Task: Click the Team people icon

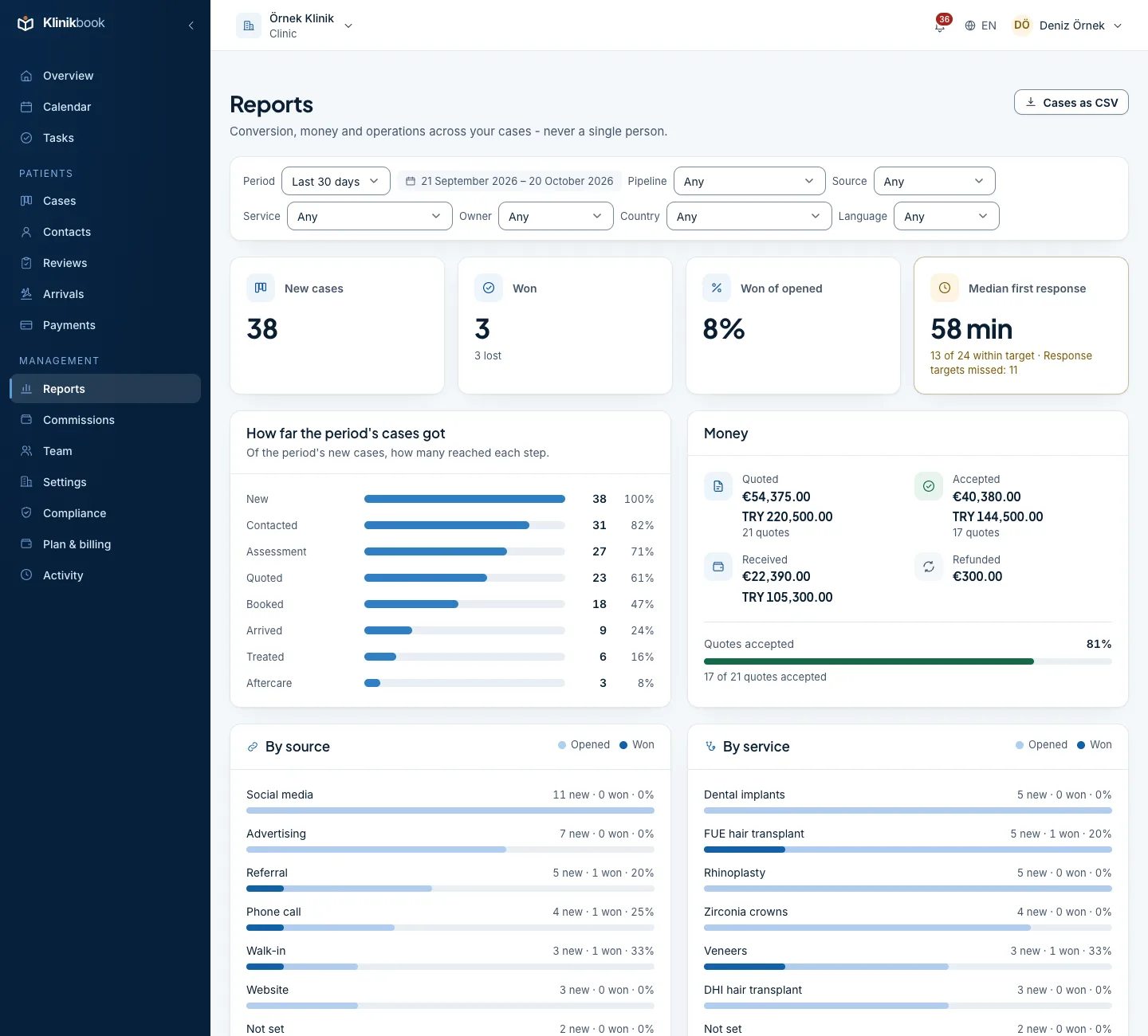Action: pos(26,451)
